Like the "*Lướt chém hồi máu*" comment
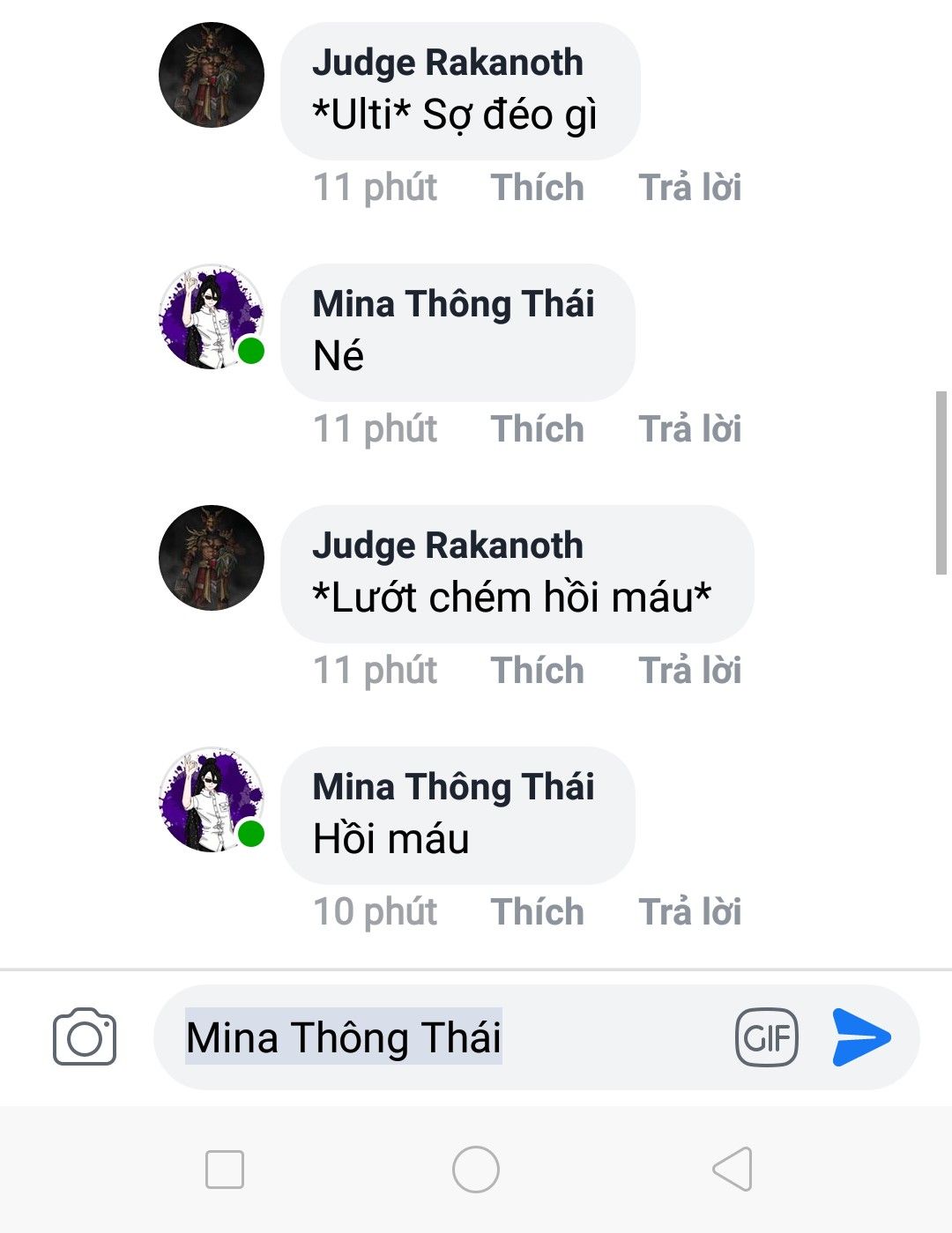This screenshot has width=952, height=1233. (537, 671)
